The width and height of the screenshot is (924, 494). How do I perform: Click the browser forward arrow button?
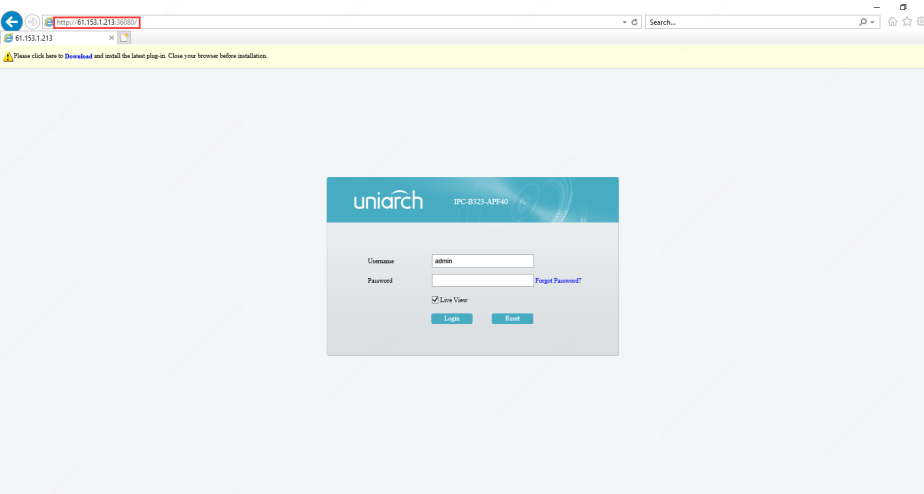(x=32, y=22)
